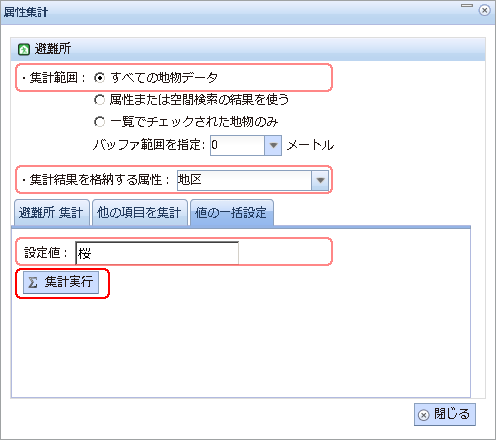Minimize the 属性集計 dialog

tap(467, 6)
